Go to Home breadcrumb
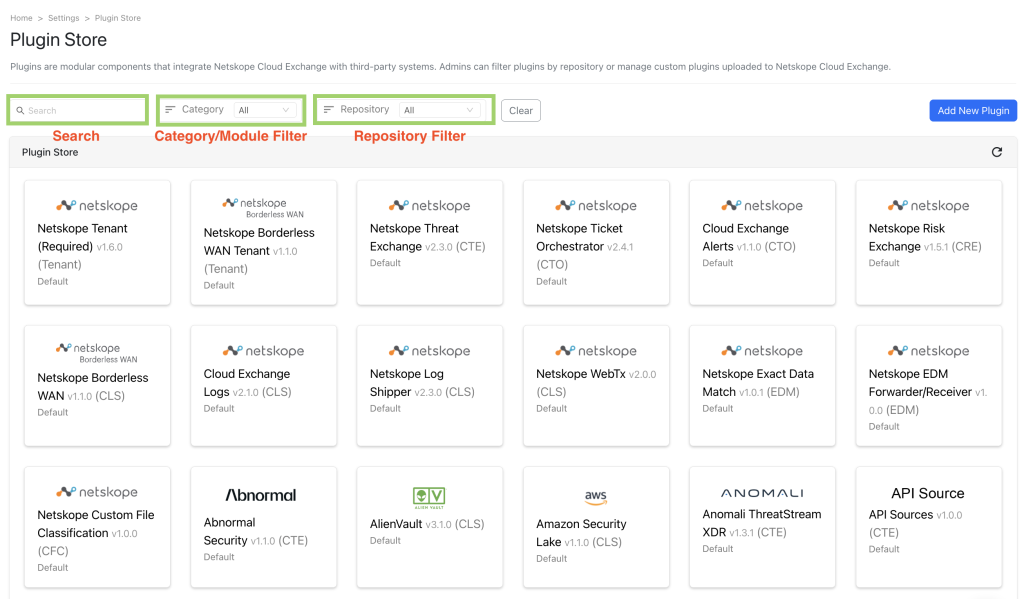The width and height of the screenshot is (1024, 599). (x=21, y=18)
